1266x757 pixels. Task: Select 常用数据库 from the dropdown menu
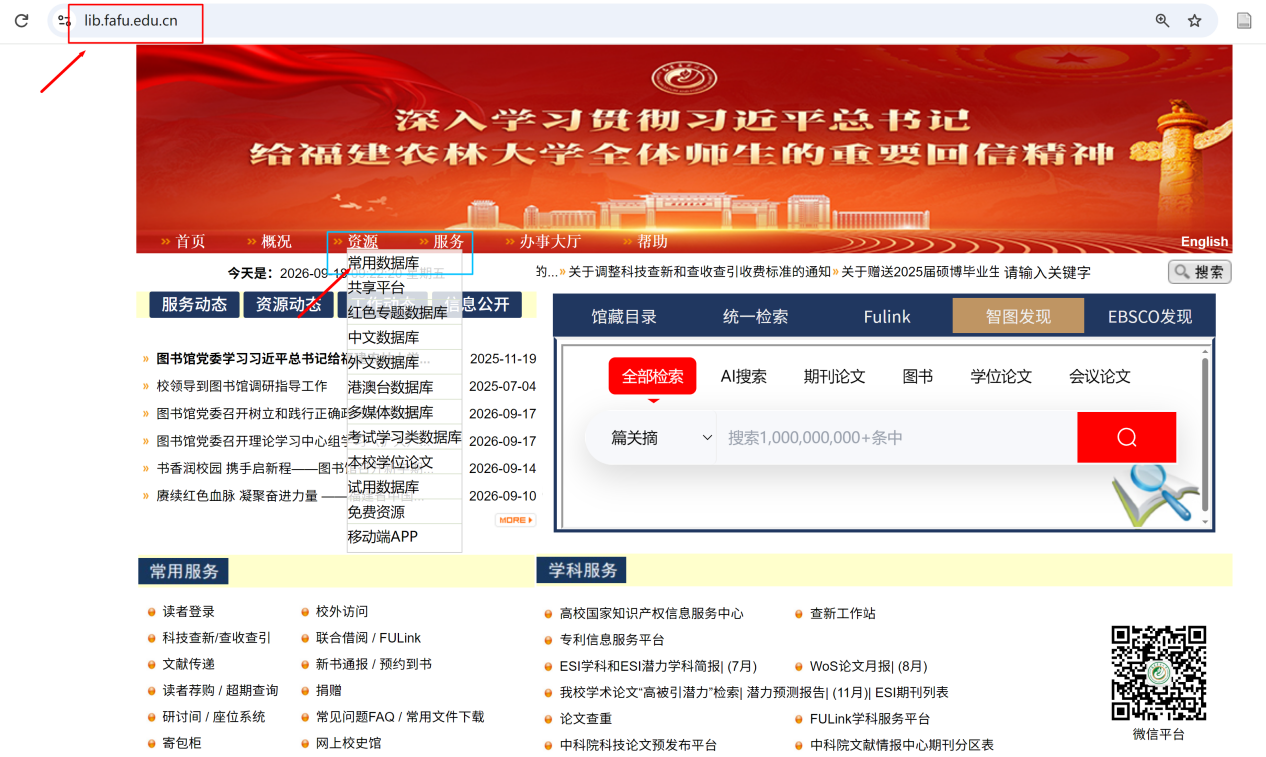point(404,263)
